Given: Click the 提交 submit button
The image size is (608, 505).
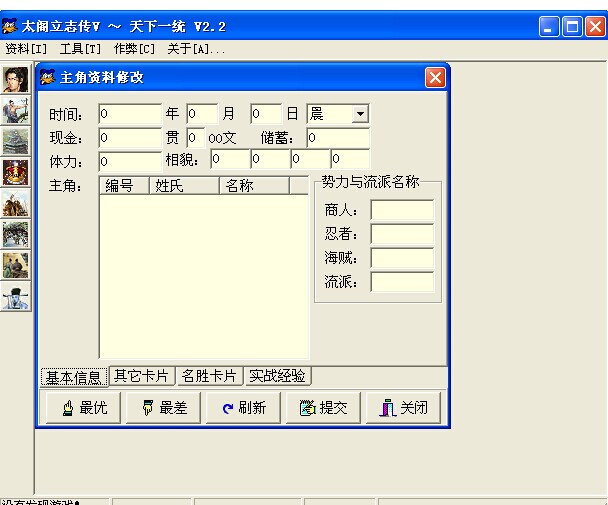Looking at the screenshot, I should 324,408.
